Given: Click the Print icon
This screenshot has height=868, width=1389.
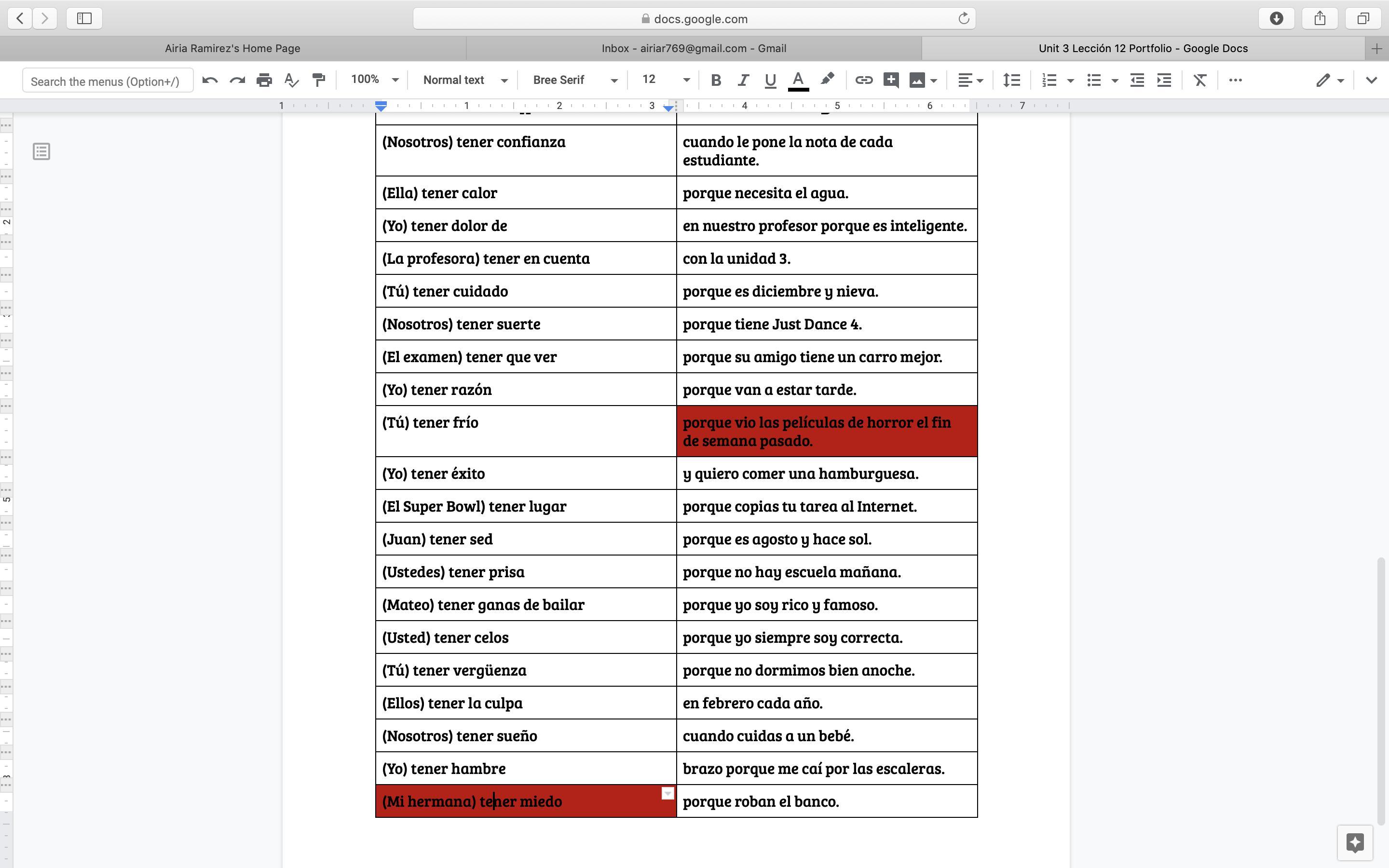Looking at the screenshot, I should coord(264,81).
